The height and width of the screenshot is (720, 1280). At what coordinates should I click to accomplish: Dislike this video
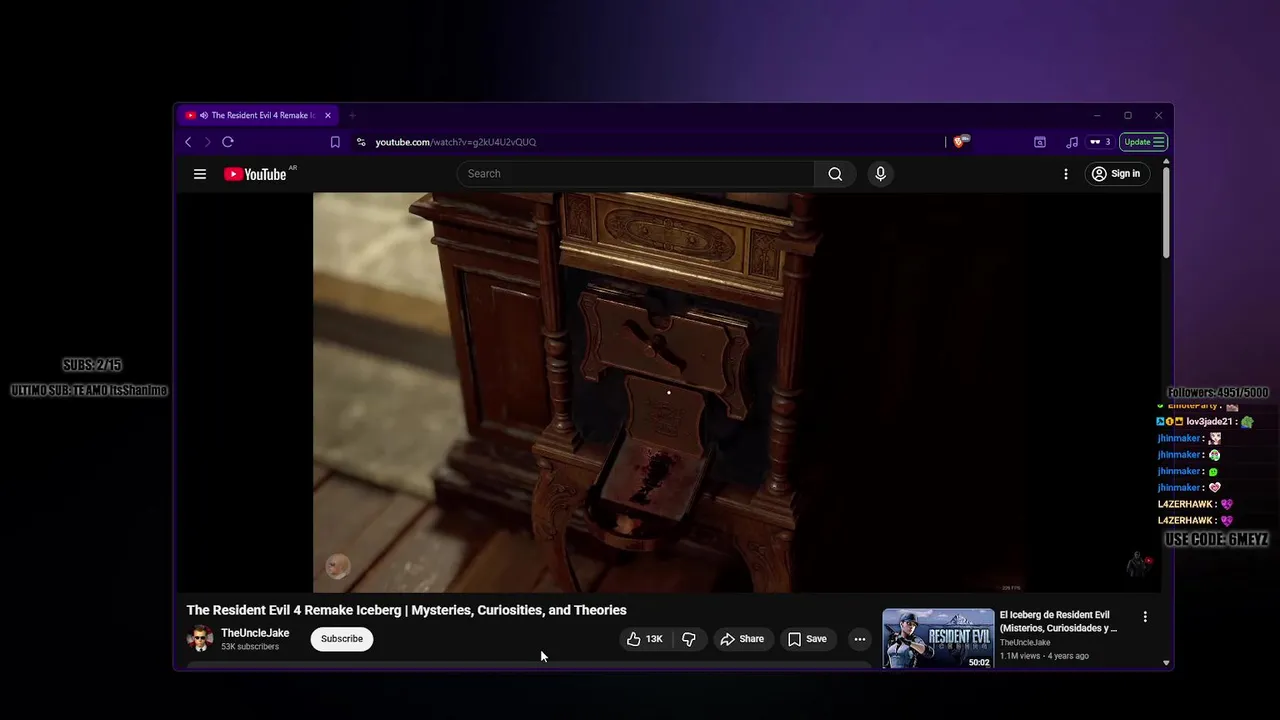tap(689, 639)
